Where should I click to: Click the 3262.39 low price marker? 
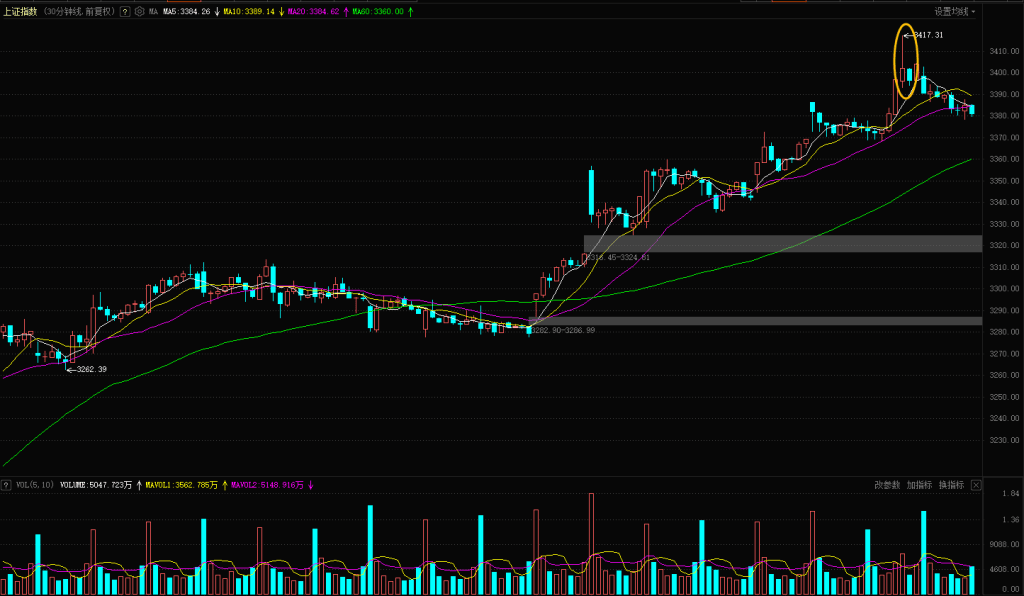point(91,369)
